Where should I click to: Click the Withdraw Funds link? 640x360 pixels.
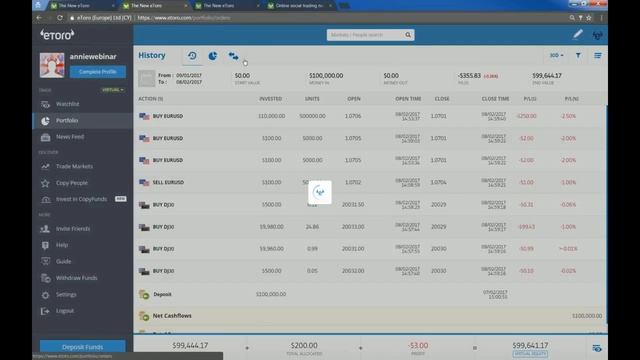click(76, 278)
